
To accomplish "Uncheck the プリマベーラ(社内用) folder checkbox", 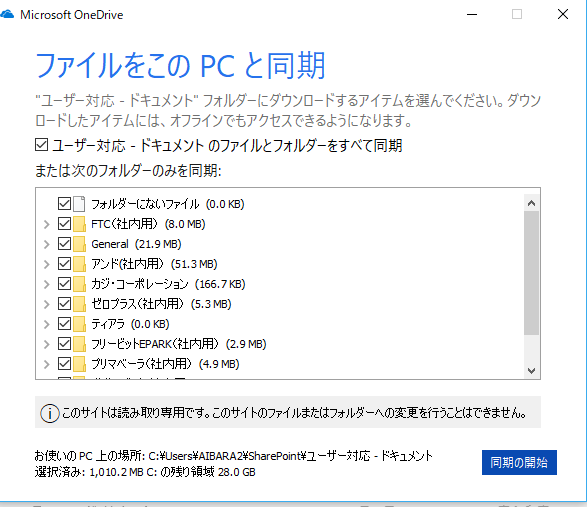I will (x=64, y=364).
